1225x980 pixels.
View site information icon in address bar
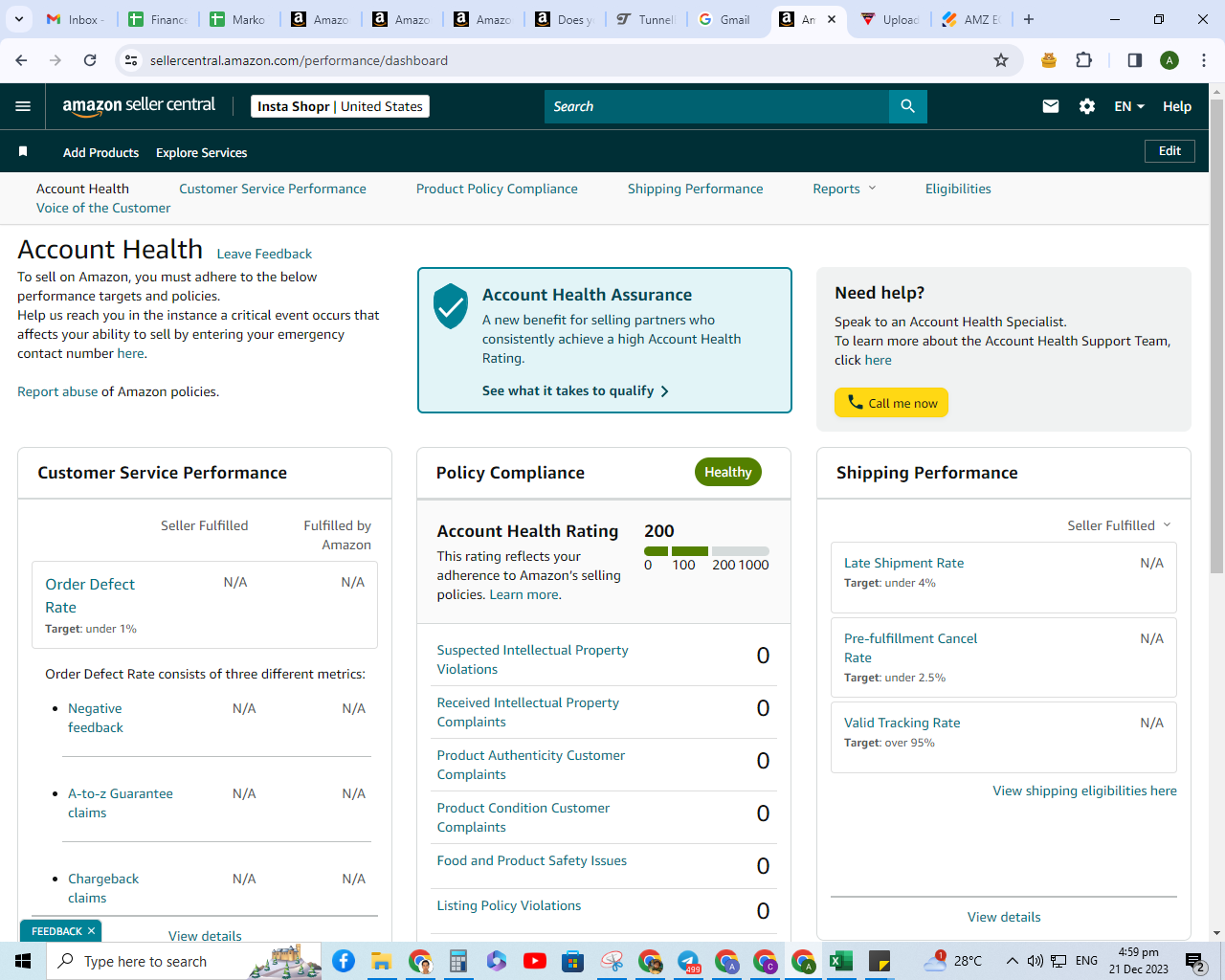(132, 60)
